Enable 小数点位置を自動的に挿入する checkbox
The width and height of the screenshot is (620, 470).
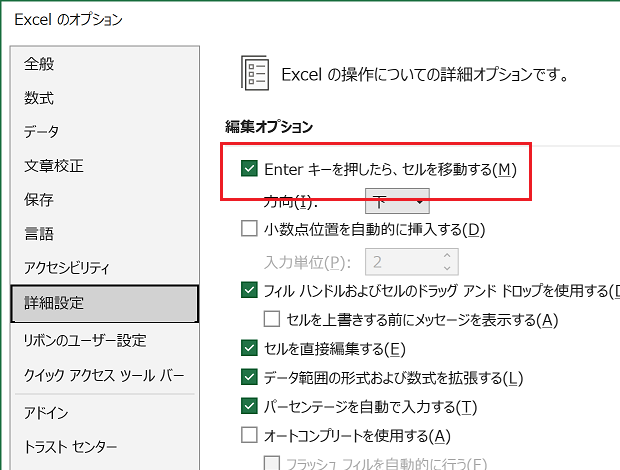click(249, 228)
